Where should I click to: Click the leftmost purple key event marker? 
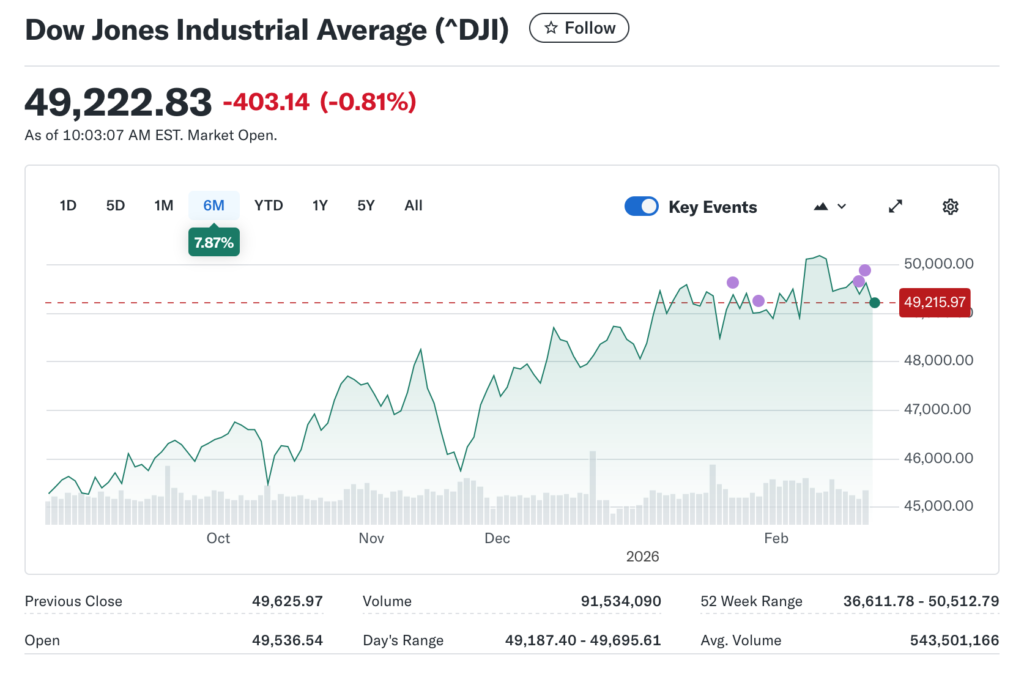tap(733, 282)
